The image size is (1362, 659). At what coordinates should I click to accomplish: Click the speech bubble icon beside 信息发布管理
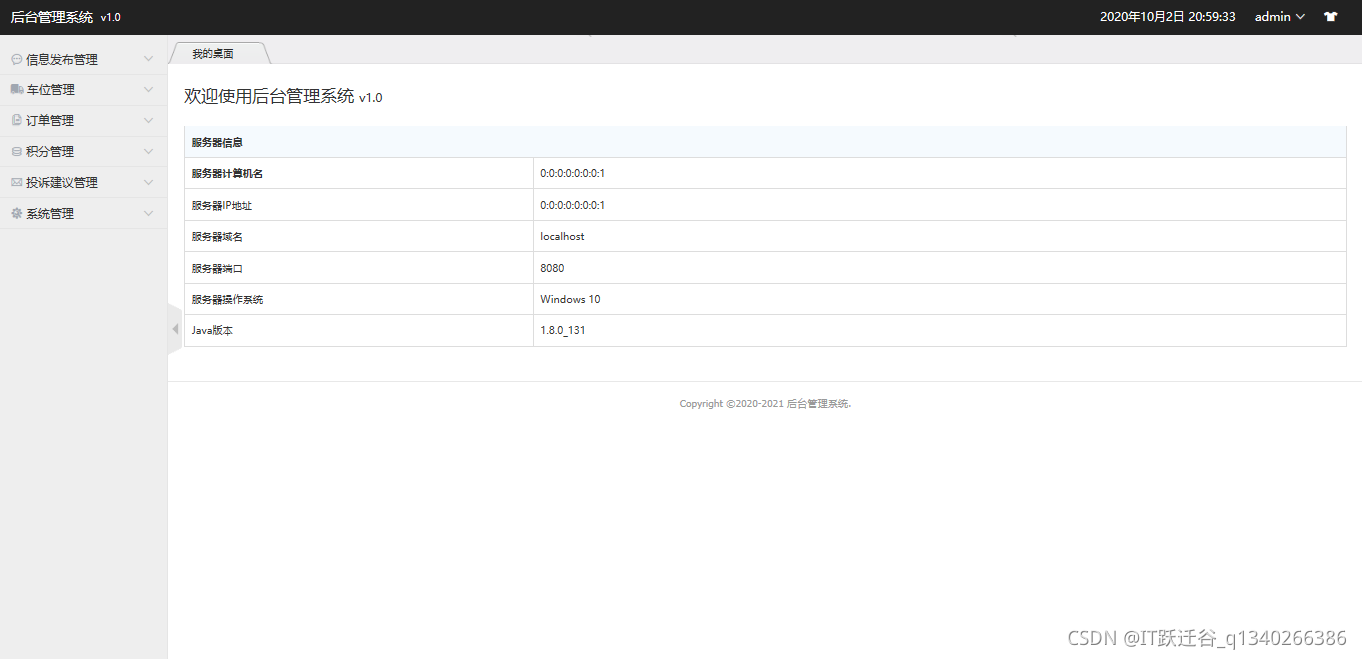tap(16, 60)
